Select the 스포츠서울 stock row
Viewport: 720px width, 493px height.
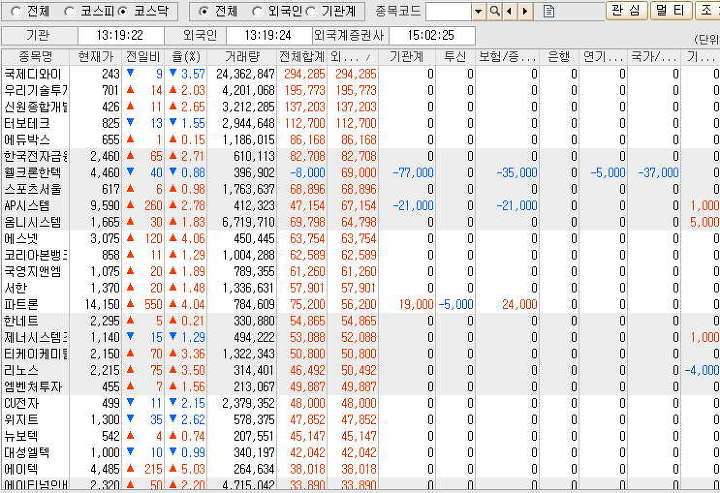(x=360, y=189)
